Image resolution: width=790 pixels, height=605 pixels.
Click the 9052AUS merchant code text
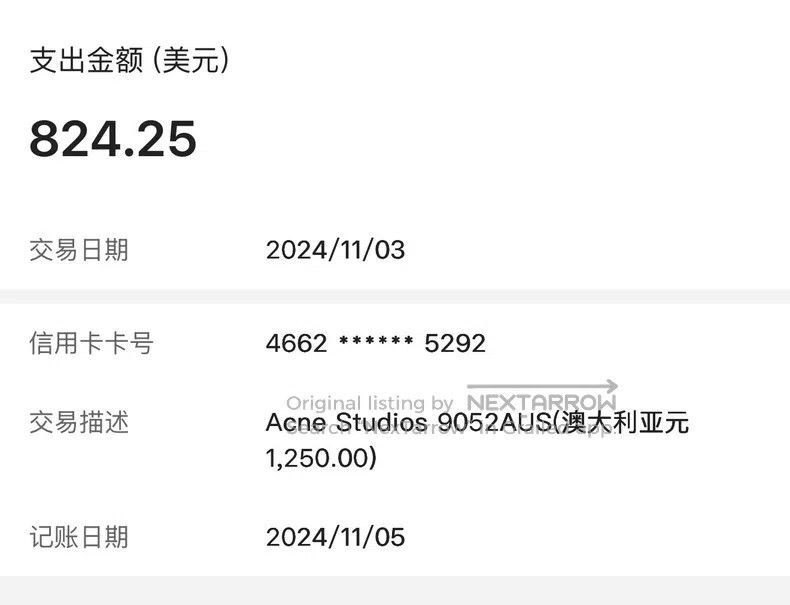click(494, 422)
